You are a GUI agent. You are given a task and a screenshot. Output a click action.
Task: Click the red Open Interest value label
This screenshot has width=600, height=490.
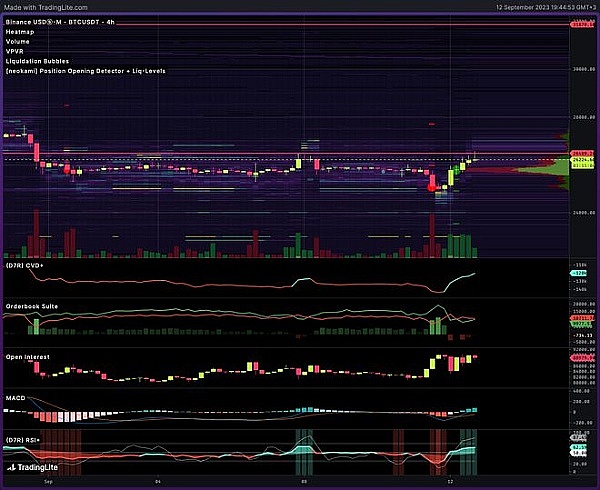[581, 357]
